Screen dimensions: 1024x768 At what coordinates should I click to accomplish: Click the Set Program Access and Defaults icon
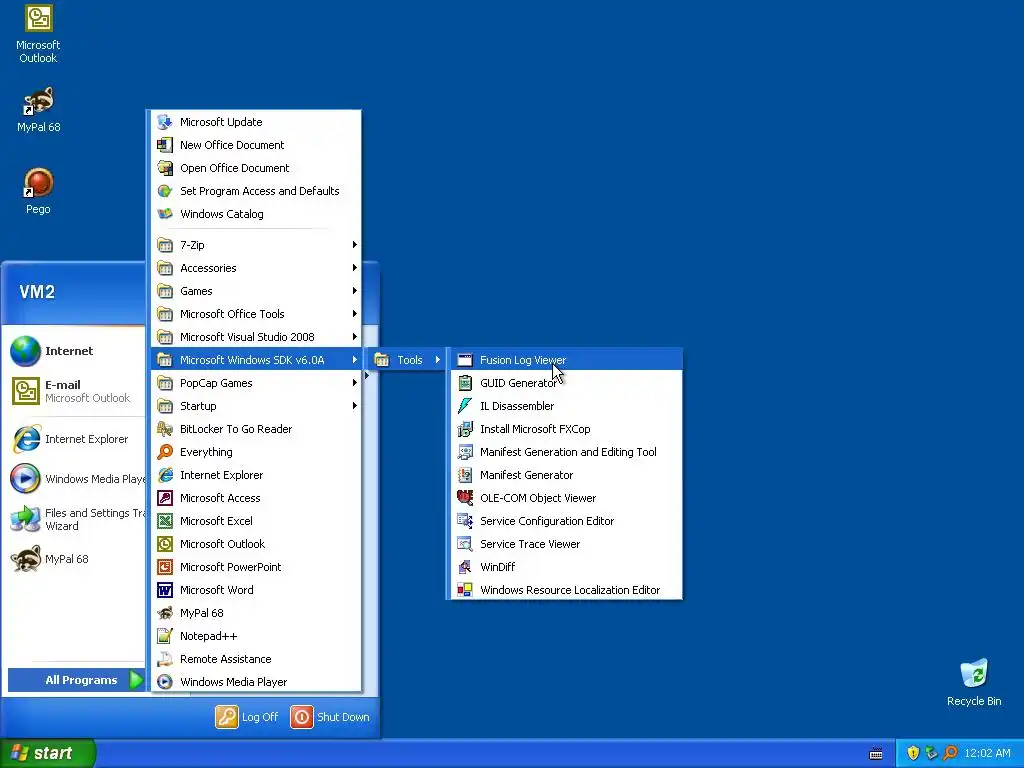[x=165, y=191]
